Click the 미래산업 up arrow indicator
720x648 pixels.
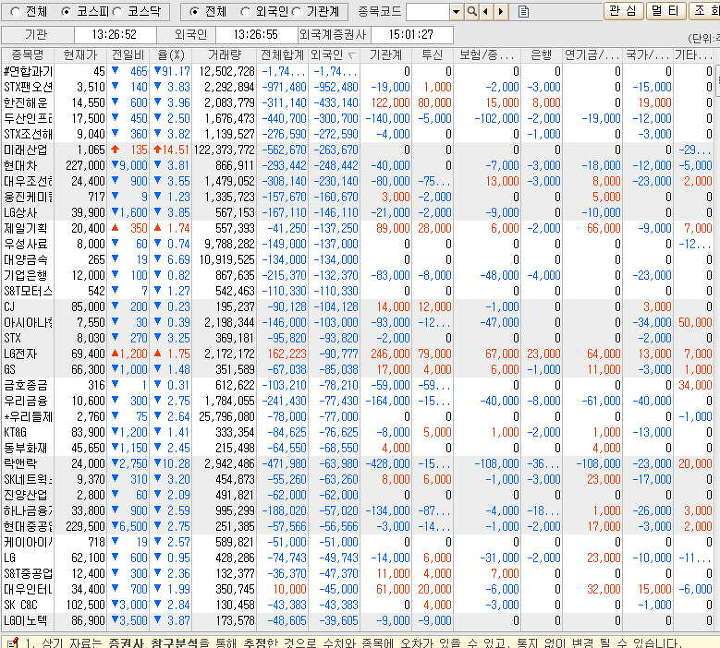click(115, 149)
